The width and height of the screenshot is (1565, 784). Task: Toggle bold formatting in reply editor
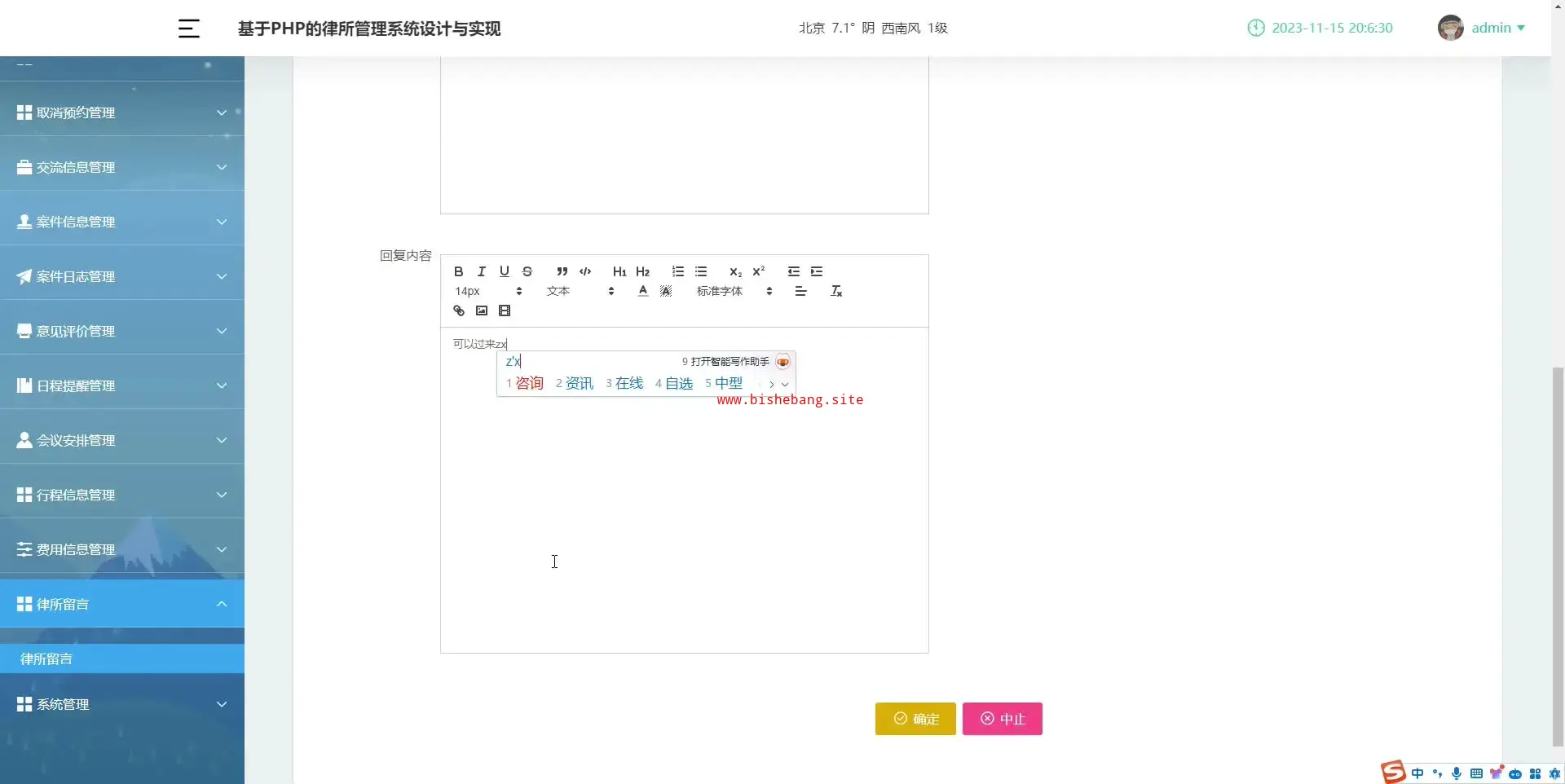458,271
